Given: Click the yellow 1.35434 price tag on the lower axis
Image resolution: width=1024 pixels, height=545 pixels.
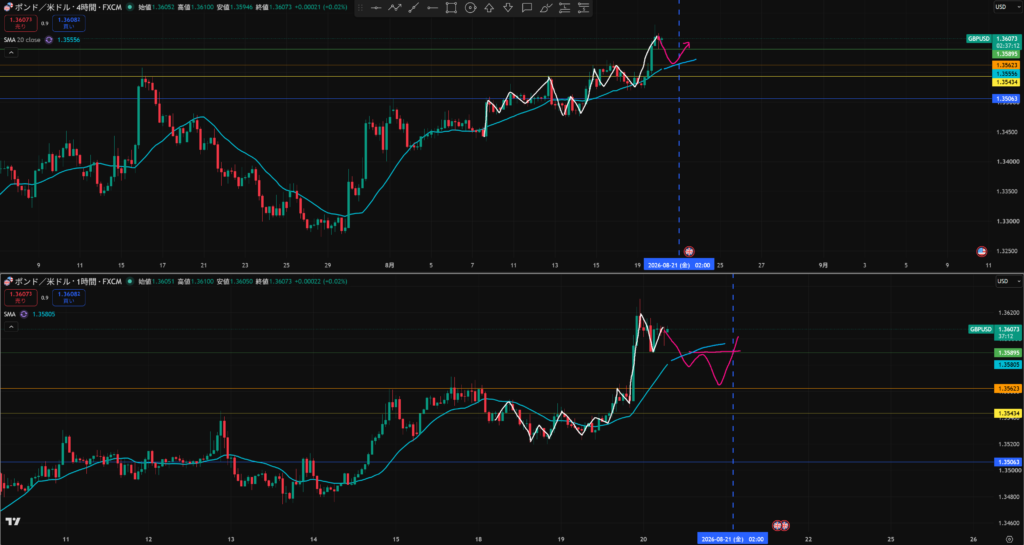Looking at the screenshot, I should (x=1006, y=414).
